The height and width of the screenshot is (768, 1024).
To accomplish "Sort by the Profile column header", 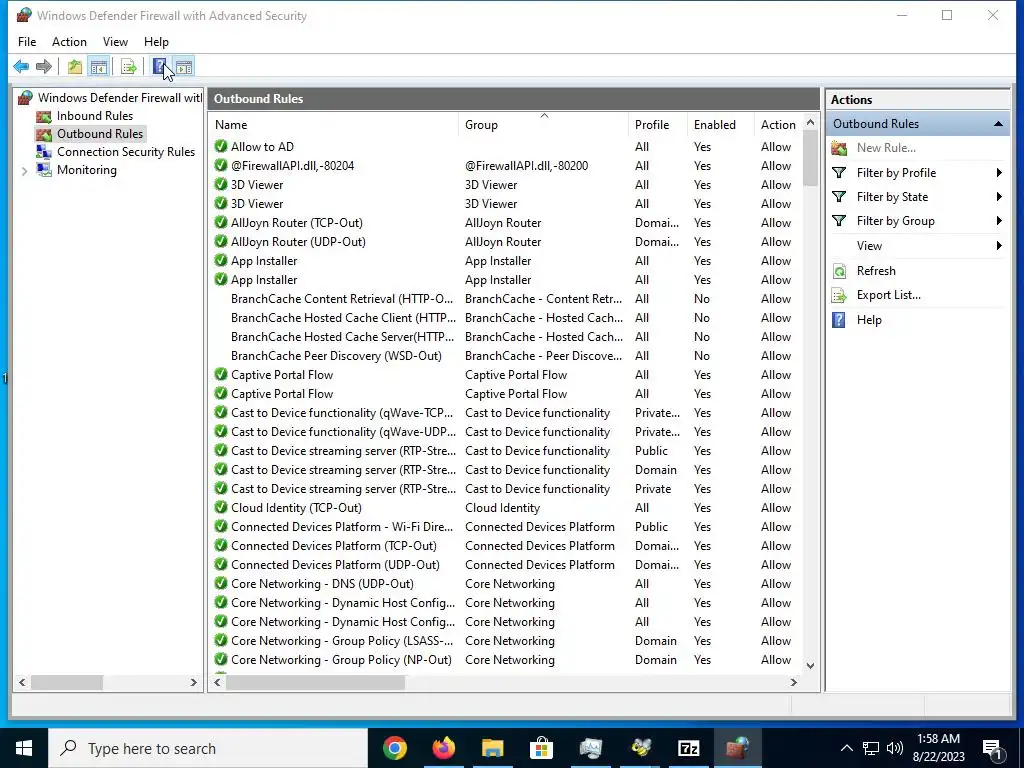I will coord(657,125).
